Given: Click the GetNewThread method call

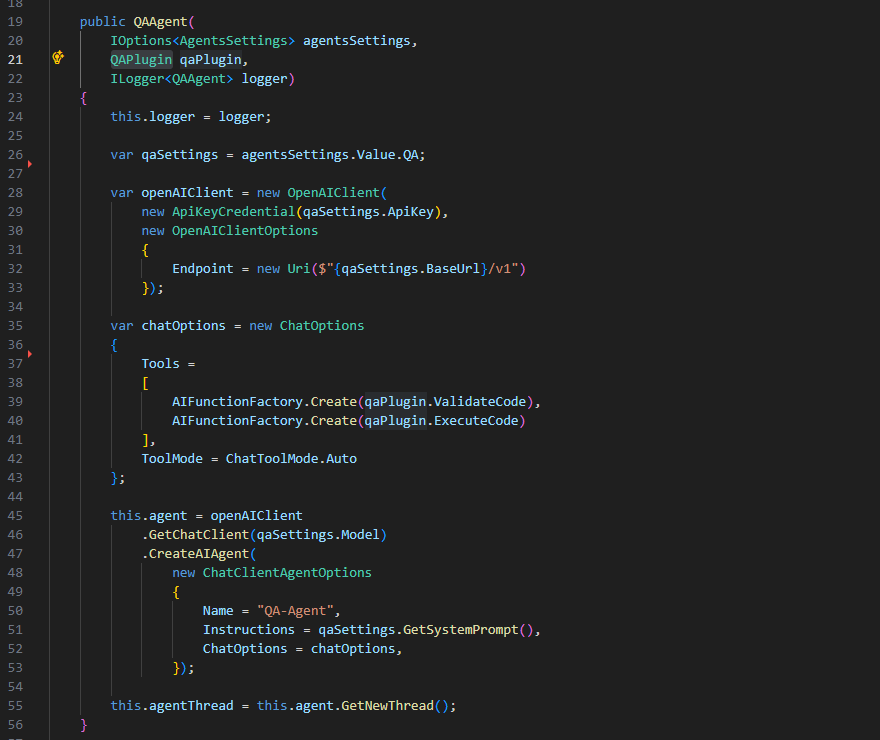Looking at the screenshot, I should (387, 706).
